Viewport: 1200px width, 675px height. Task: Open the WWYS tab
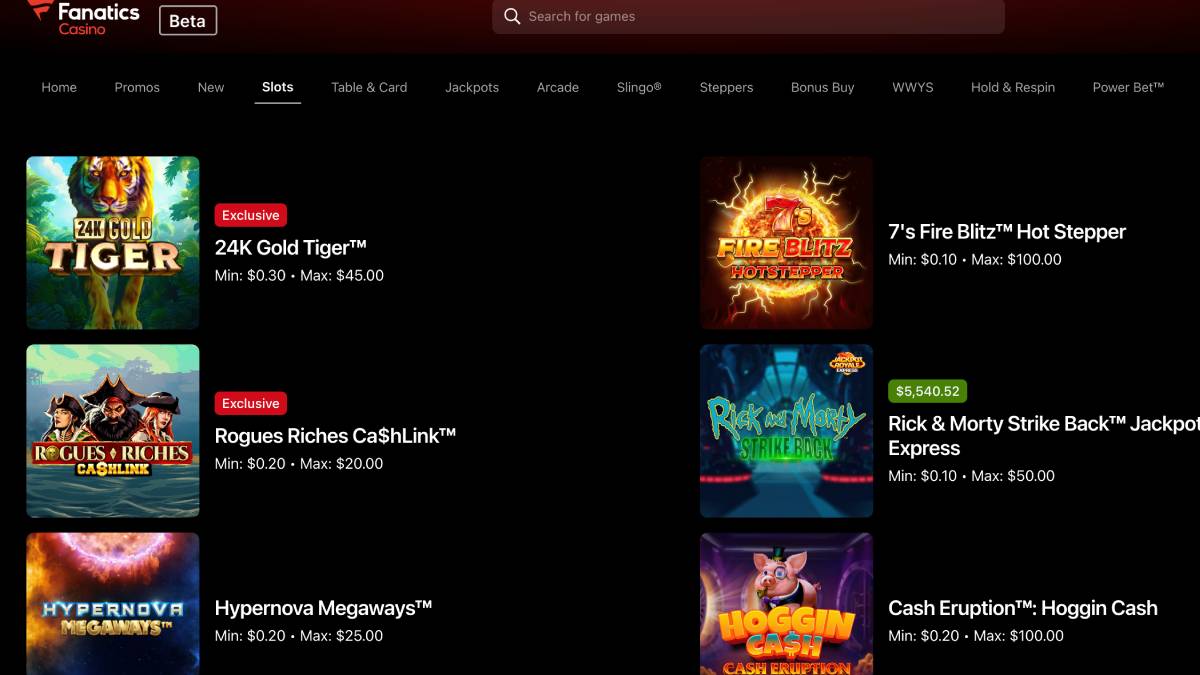[913, 87]
